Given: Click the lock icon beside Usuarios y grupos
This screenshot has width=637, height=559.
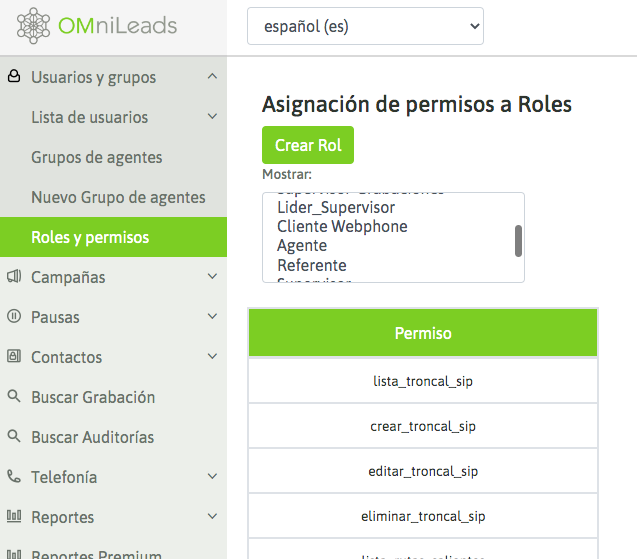Looking at the screenshot, I should [14, 77].
